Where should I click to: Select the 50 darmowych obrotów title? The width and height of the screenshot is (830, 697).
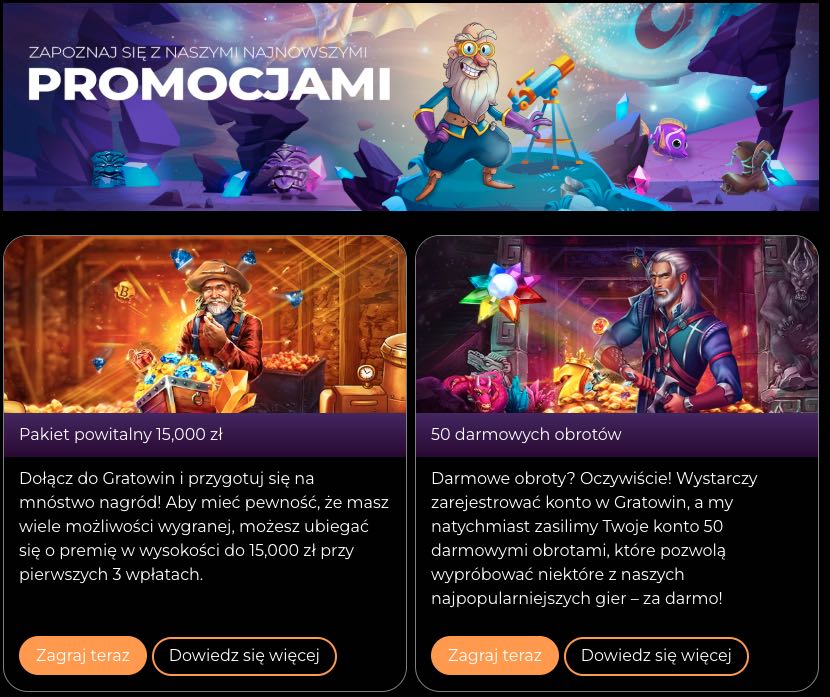coord(526,435)
